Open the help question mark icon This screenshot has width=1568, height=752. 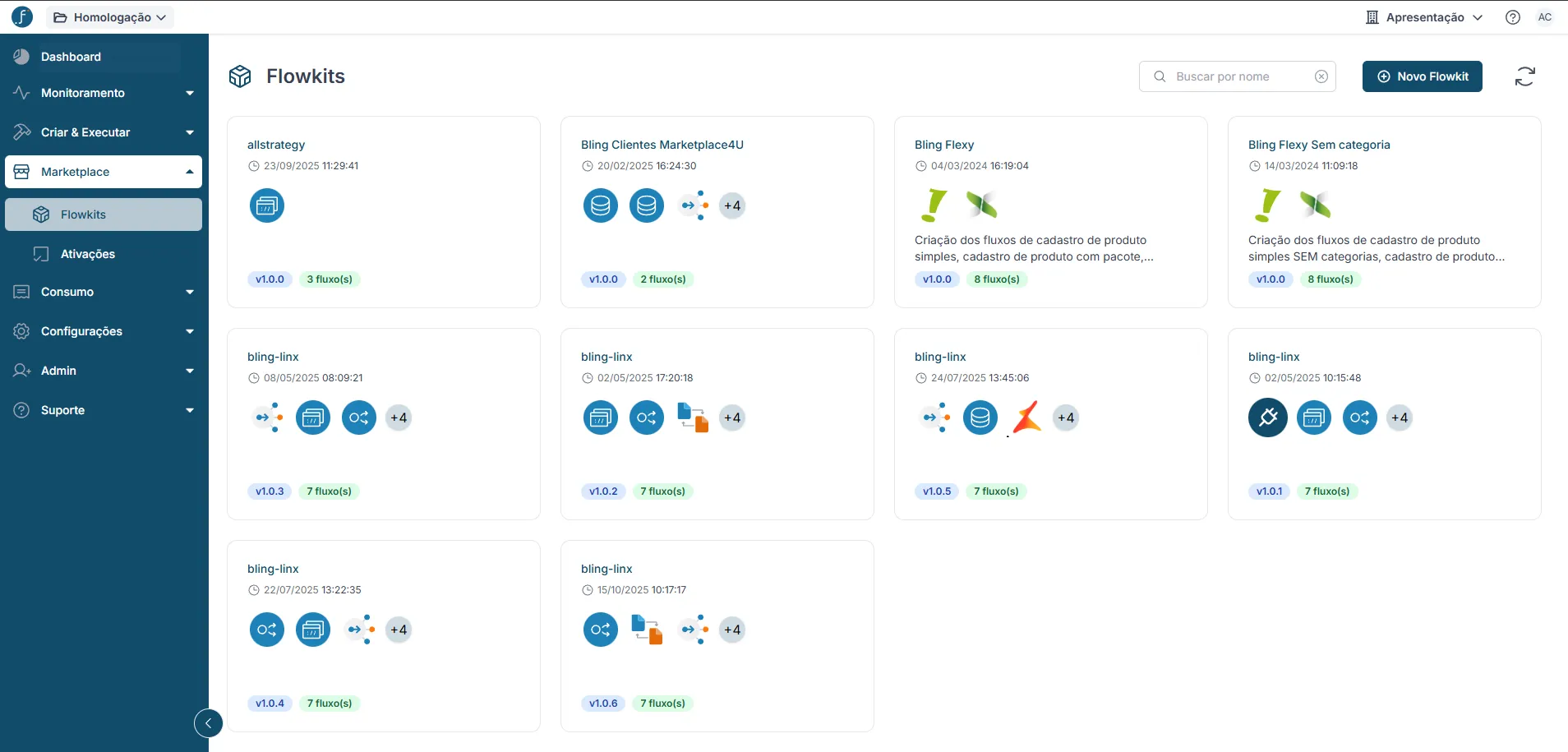(1513, 17)
